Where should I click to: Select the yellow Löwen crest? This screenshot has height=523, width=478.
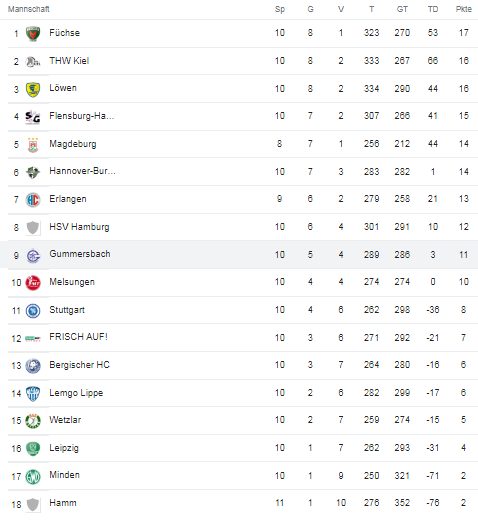pos(33,89)
